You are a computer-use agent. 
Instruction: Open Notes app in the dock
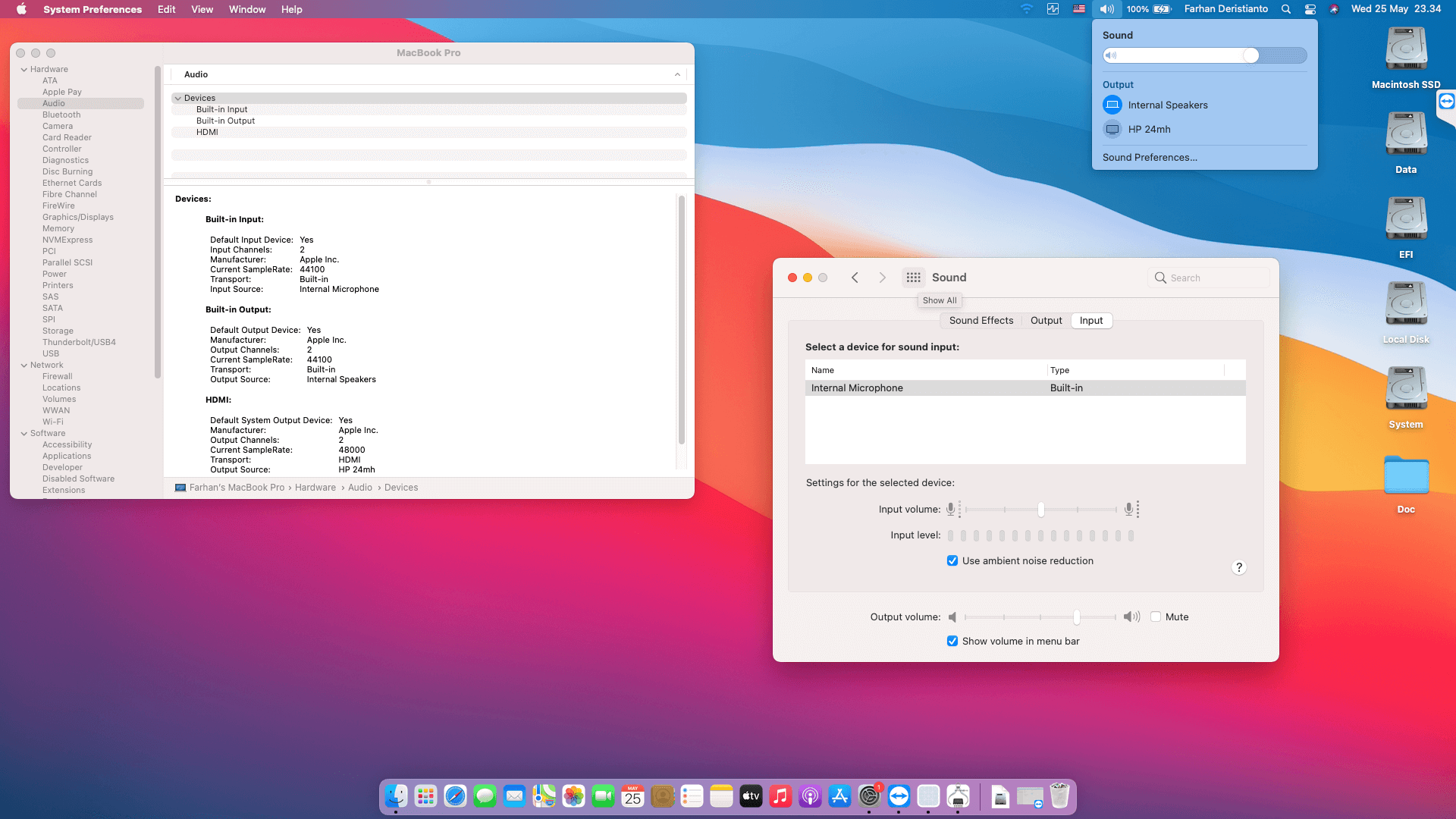tap(721, 796)
